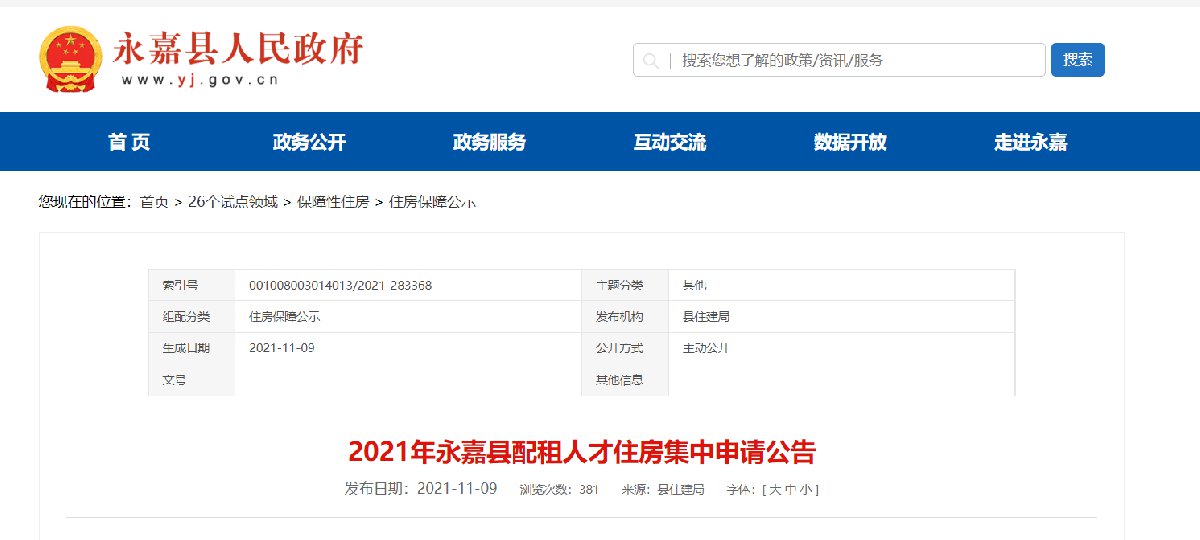Click the national emblem logo
1200x540 pixels.
pos(70,59)
